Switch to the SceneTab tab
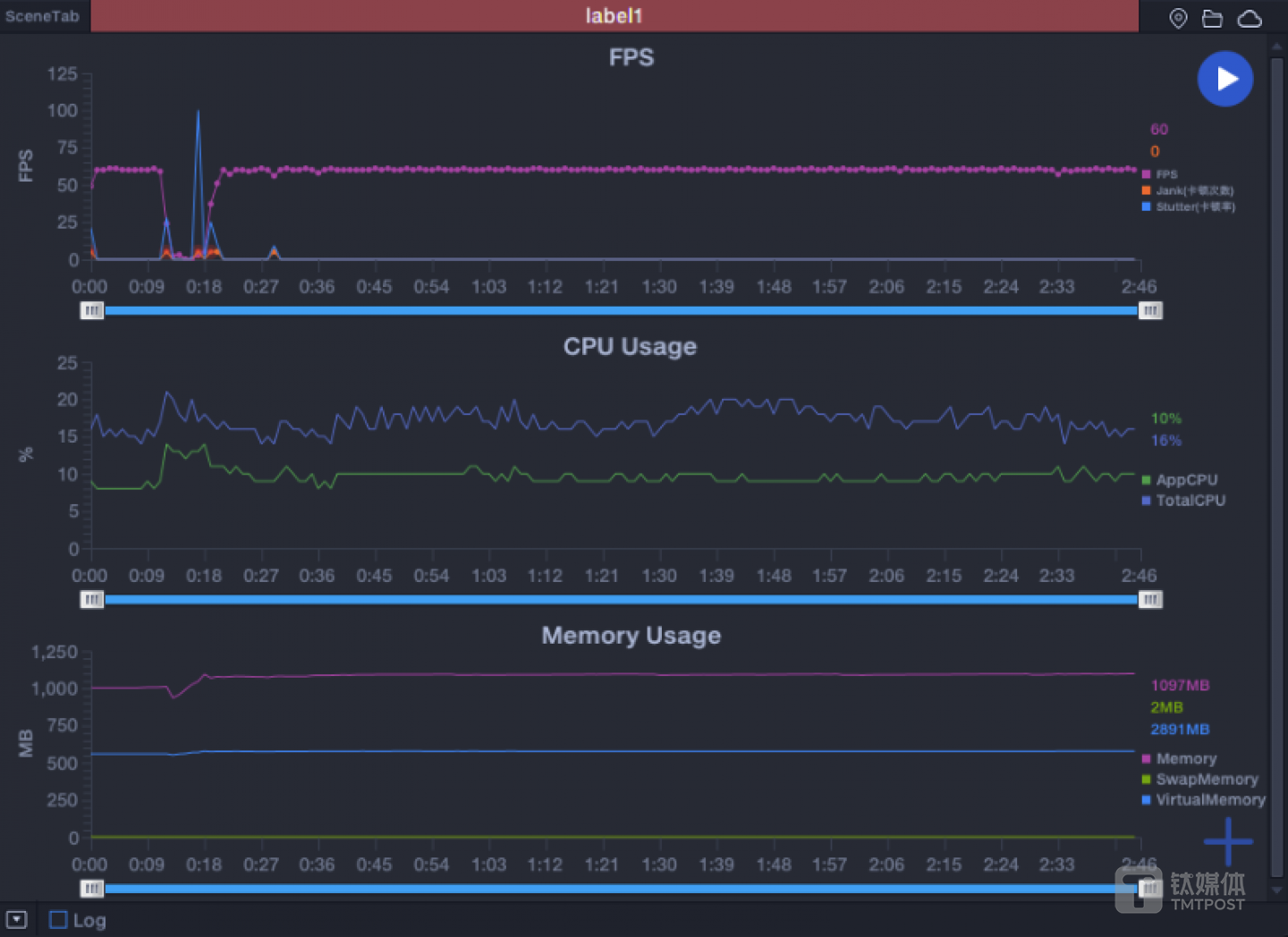This screenshot has height=937, width=1288. 42,16
